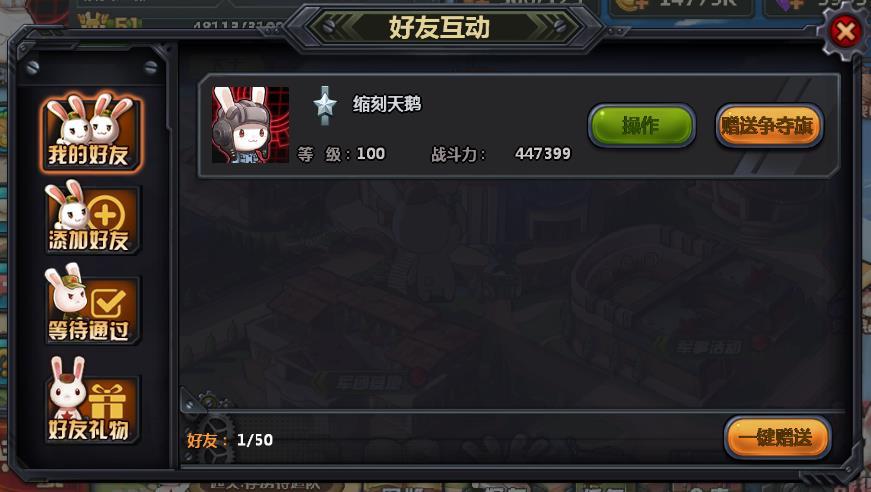Open the gift box icon 好友礼物
871x492 pixels.
click(x=106, y=400)
